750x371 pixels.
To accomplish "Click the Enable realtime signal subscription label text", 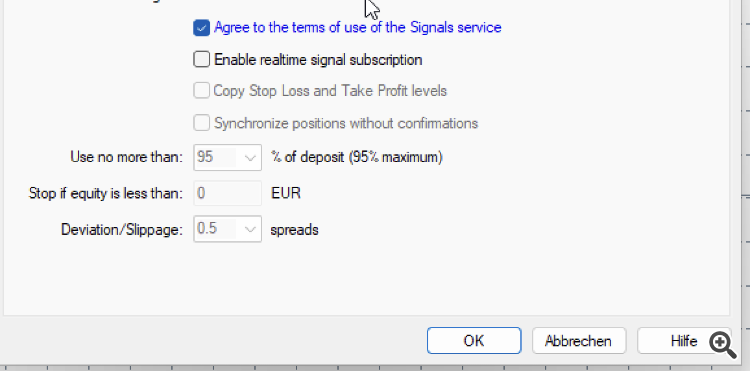I will (x=318, y=60).
